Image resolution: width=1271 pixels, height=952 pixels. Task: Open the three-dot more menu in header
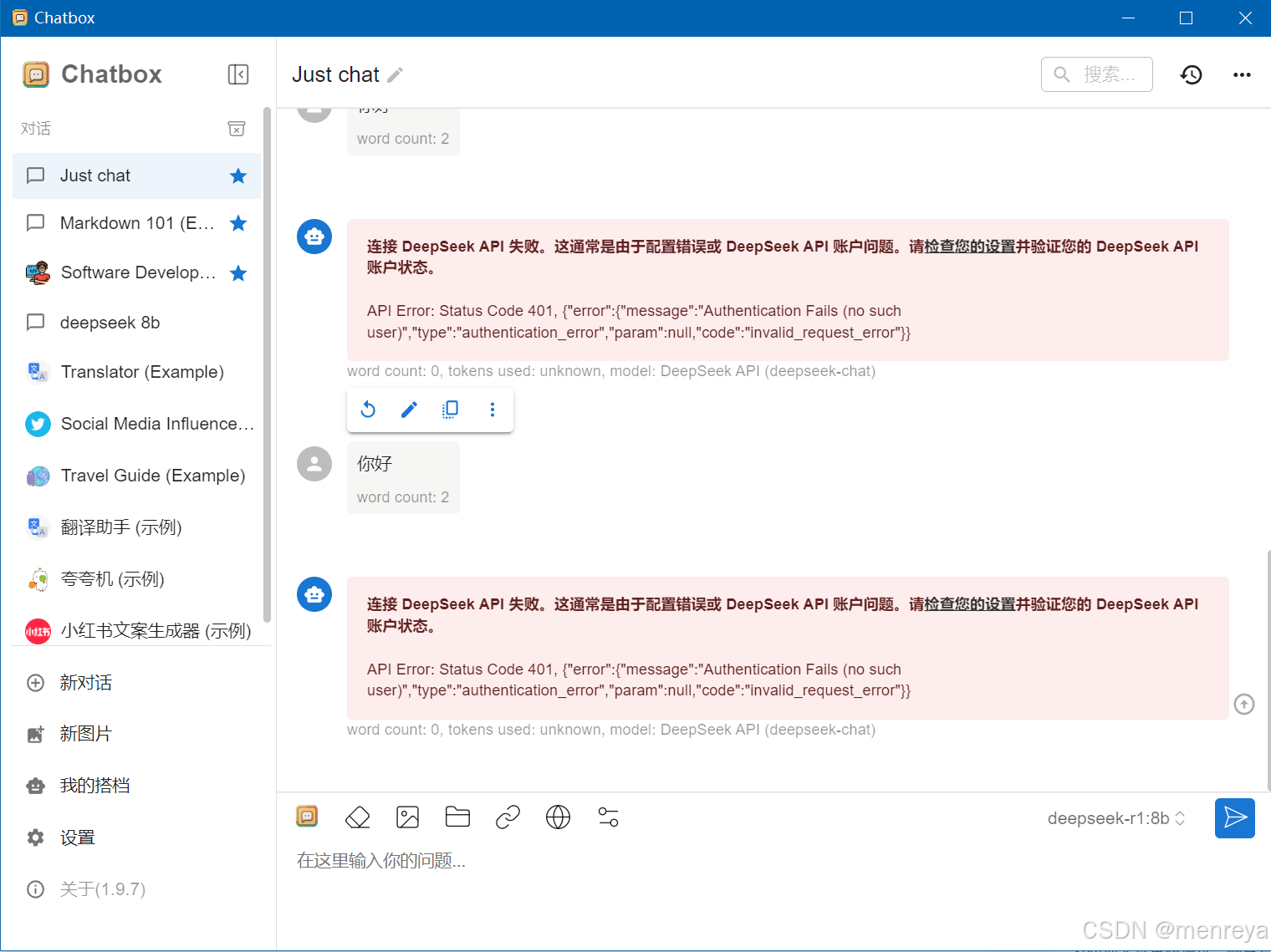coord(1242,74)
